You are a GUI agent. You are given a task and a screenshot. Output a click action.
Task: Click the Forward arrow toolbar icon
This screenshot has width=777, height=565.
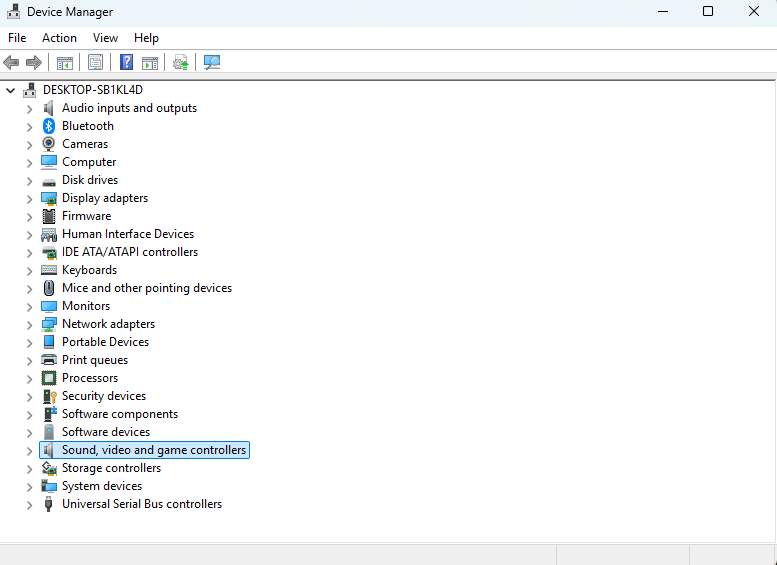(x=34, y=62)
